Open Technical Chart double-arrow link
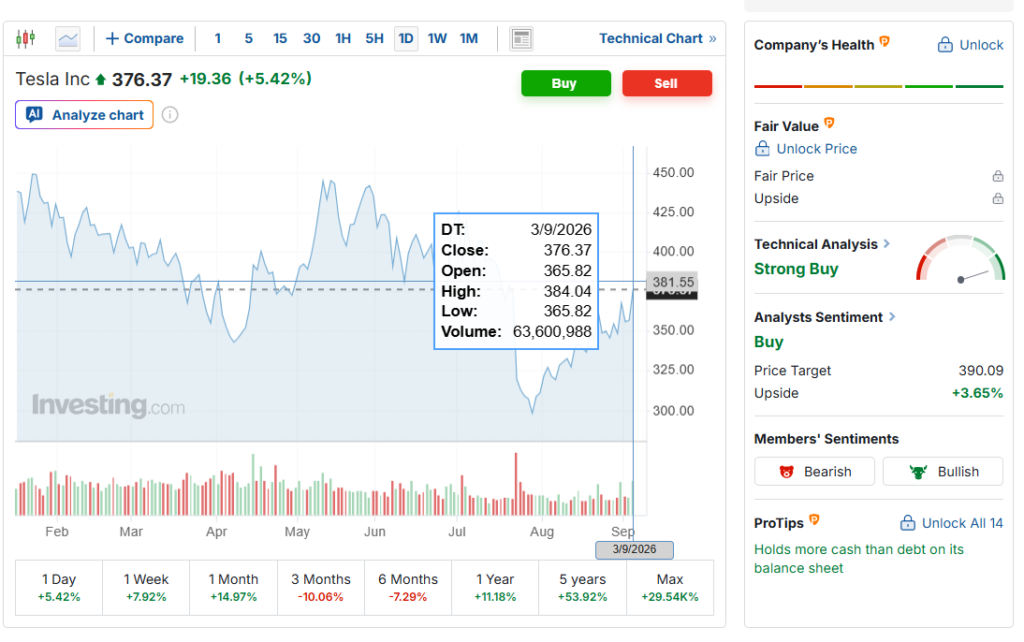1024x642 pixels. pos(658,39)
